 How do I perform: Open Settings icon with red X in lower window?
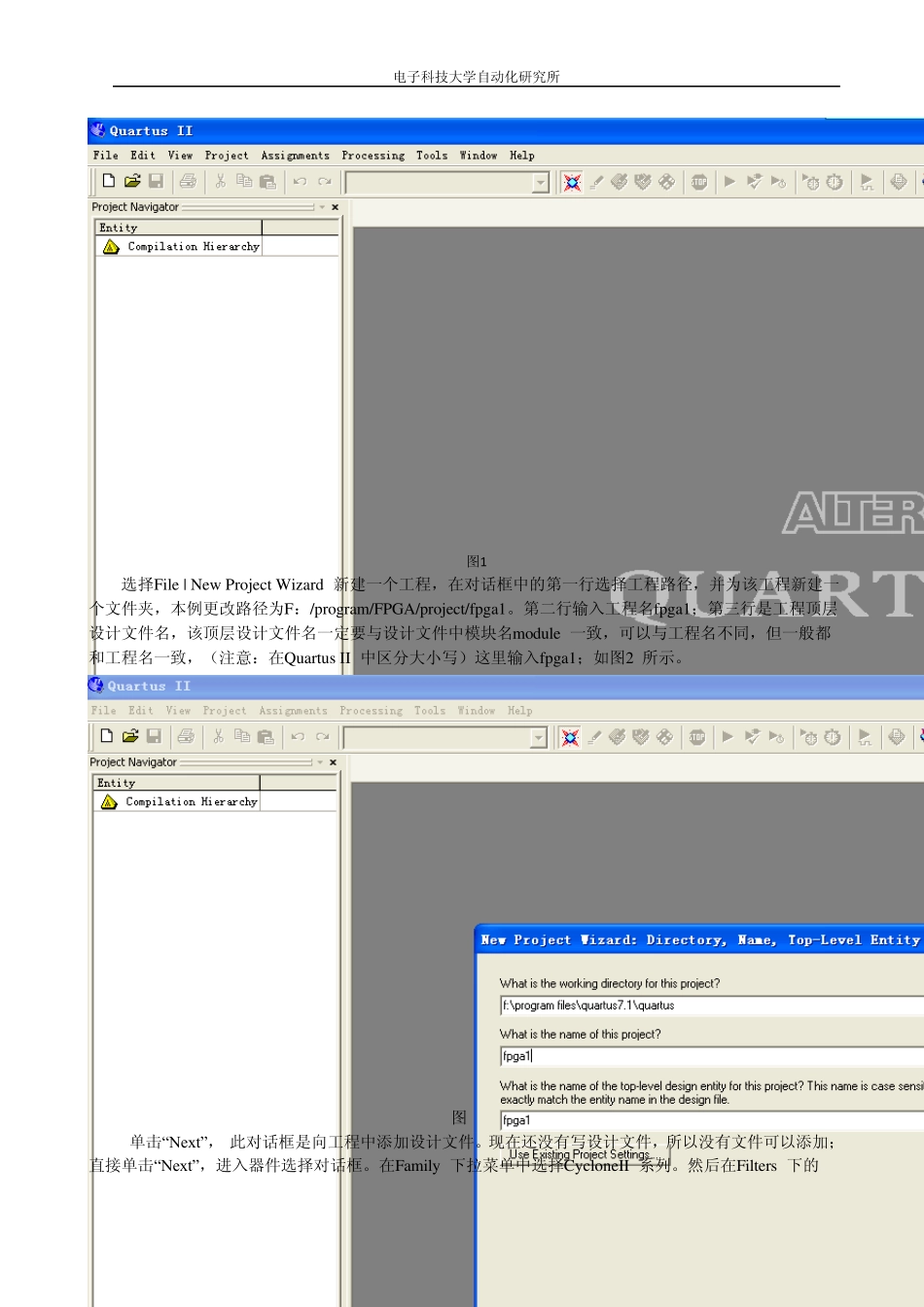click(x=570, y=737)
